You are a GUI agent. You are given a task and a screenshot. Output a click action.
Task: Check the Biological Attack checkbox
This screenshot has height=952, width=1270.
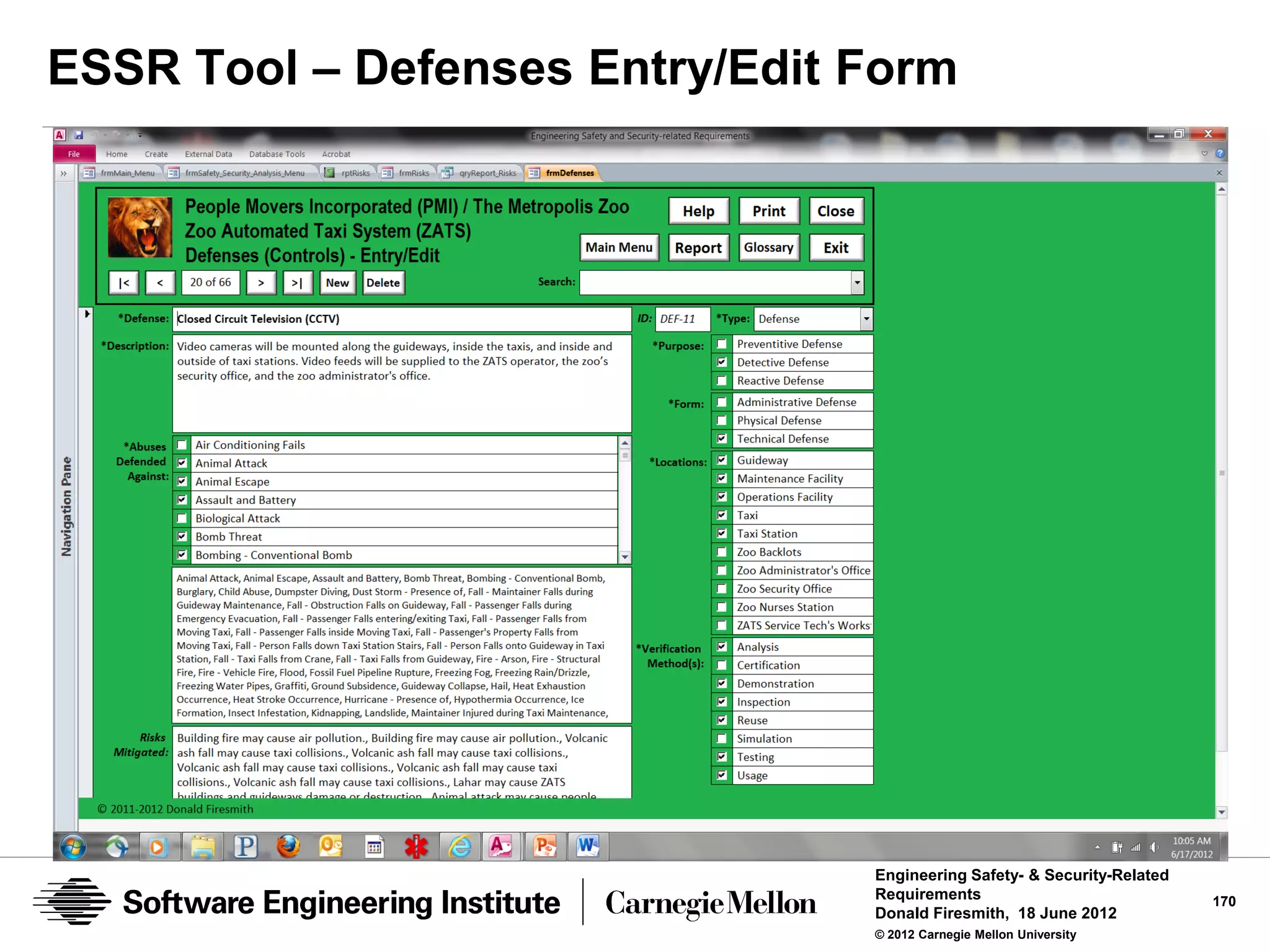pyautogui.click(x=182, y=518)
